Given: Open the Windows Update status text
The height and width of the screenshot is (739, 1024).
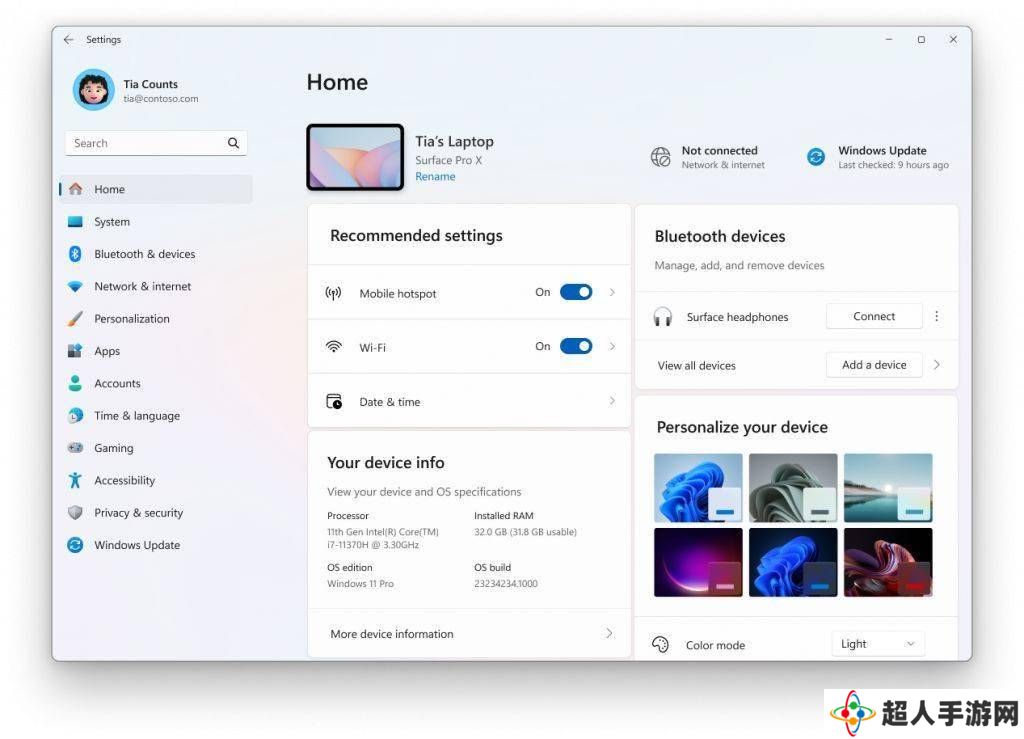Looking at the screenshot, I should click(x=893, y=157).
